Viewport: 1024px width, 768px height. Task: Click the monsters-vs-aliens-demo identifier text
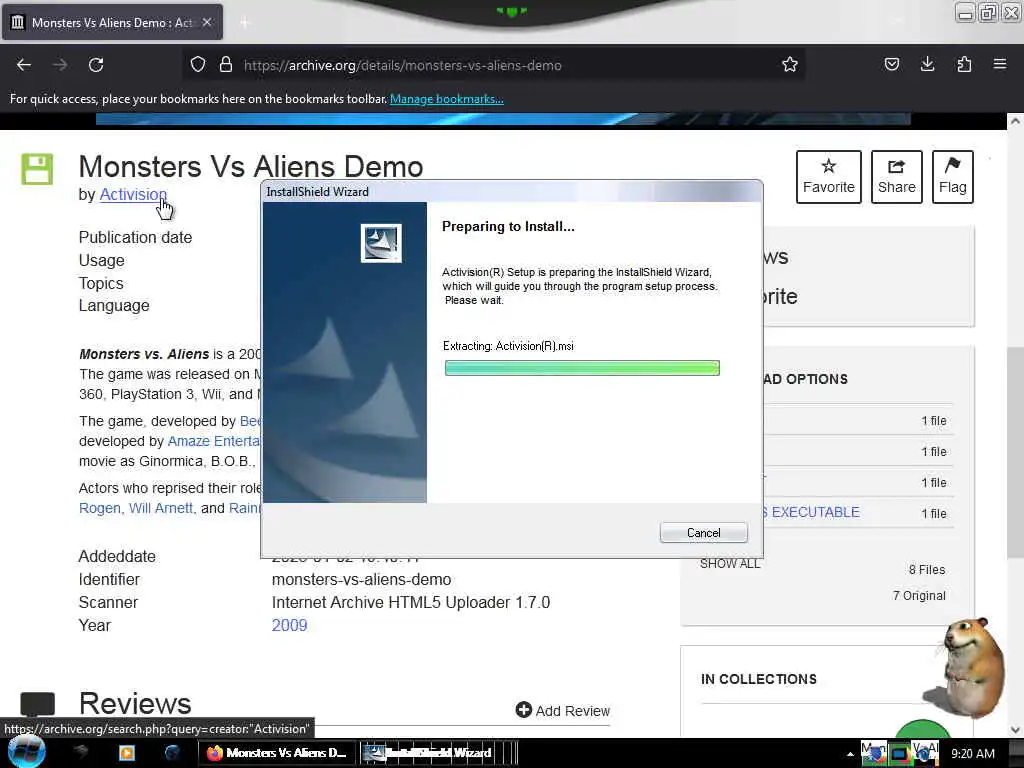coord(361,579)
